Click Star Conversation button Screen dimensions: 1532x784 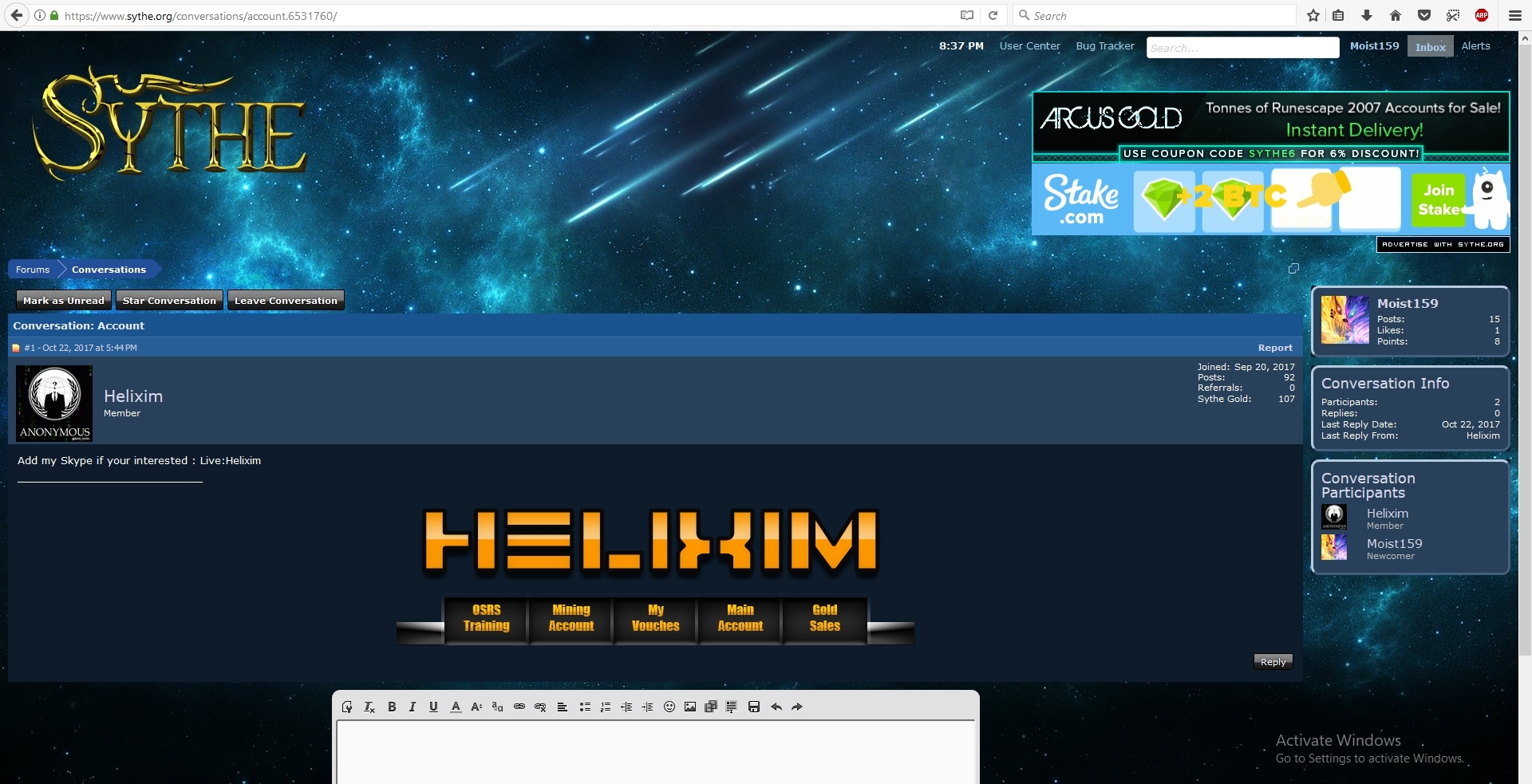click(169, 300)
